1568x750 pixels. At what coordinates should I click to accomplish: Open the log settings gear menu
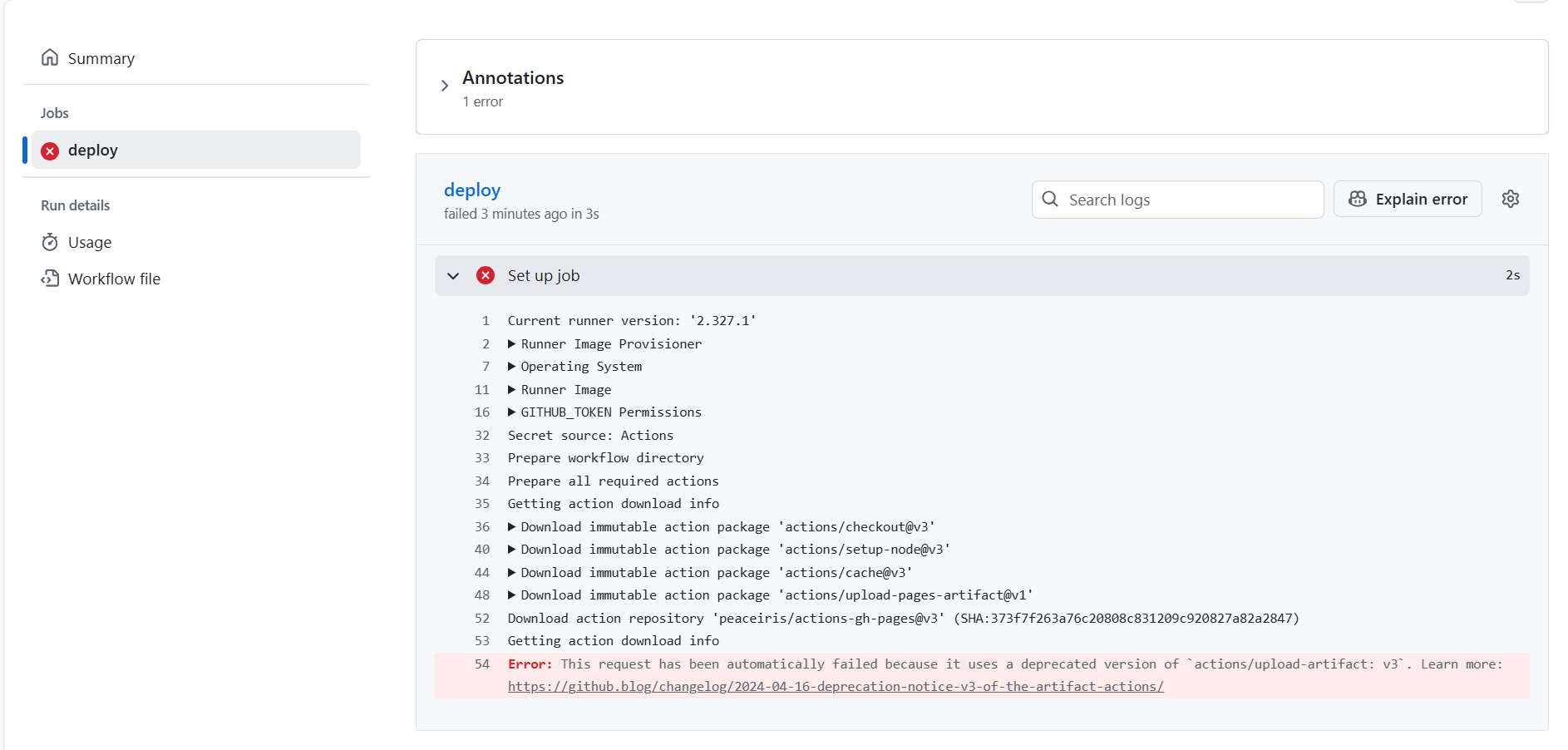(x=1511, y=199)
